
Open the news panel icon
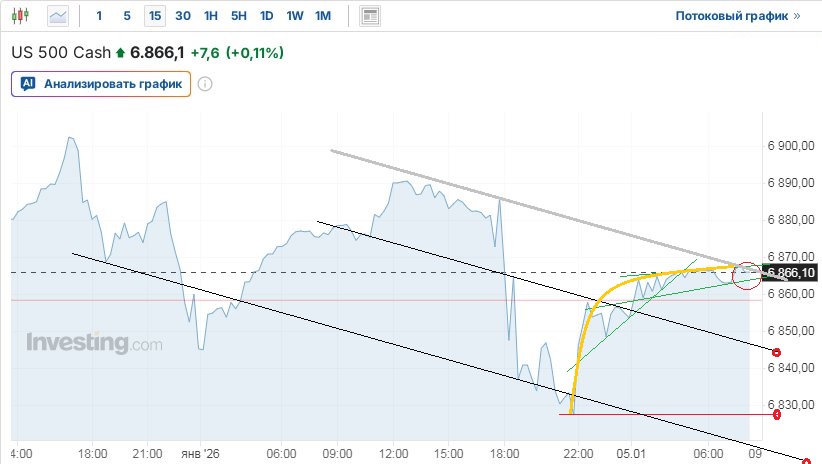click(x=370, y=16)
